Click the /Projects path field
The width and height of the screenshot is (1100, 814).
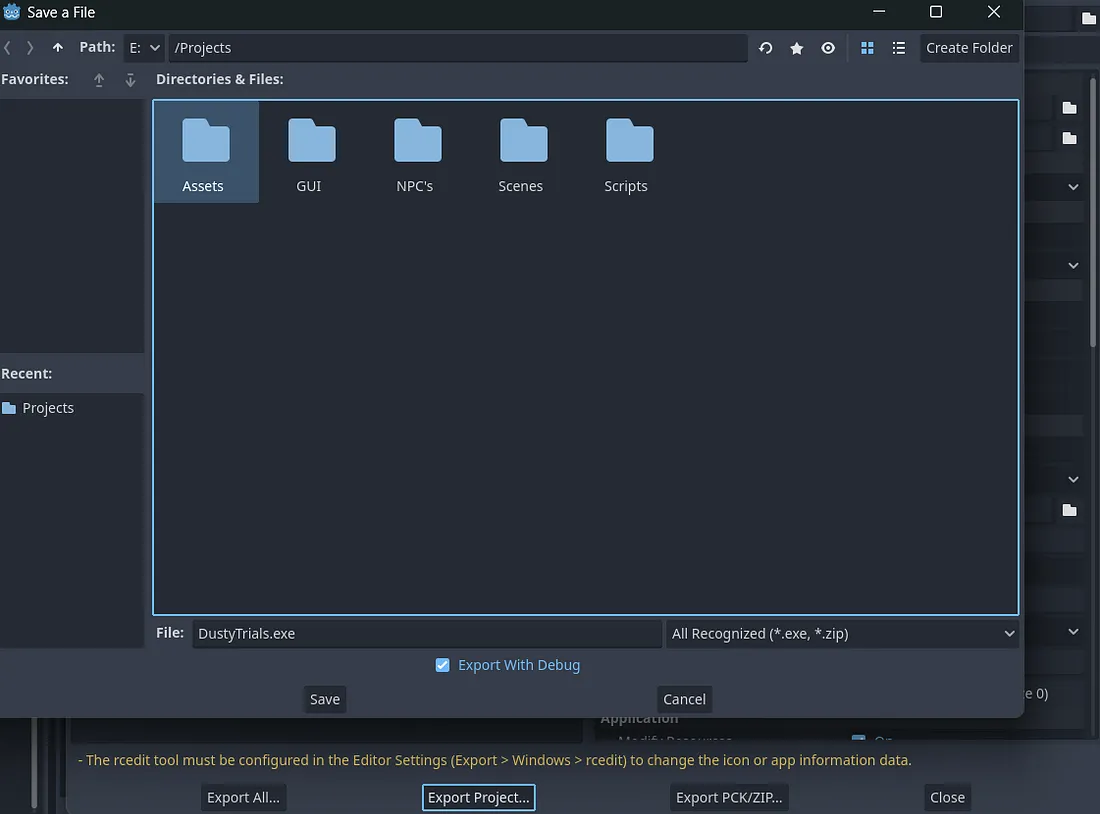pos(457,48)
